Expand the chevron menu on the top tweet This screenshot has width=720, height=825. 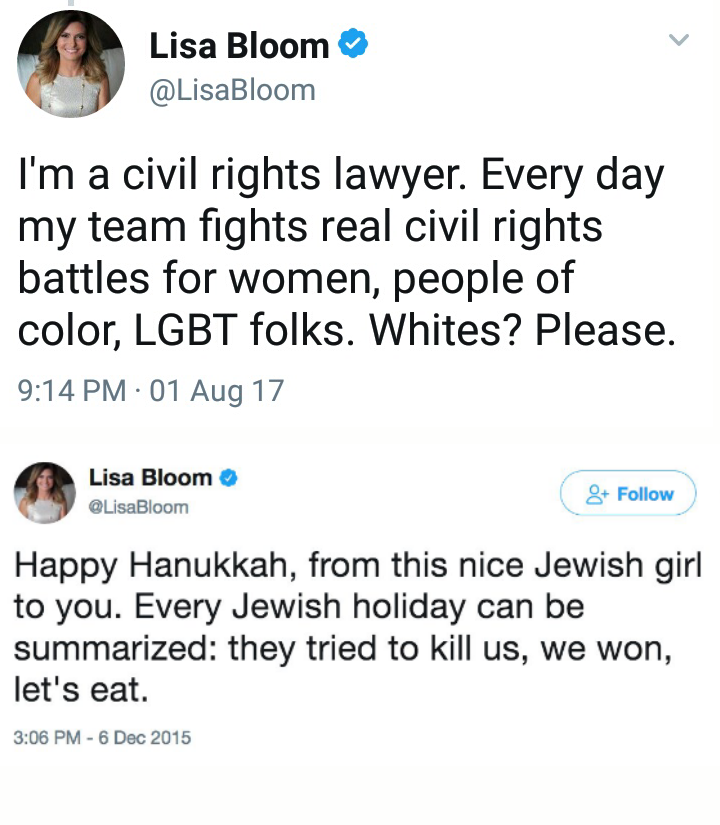pyautogui.click(x=679, y=40)
